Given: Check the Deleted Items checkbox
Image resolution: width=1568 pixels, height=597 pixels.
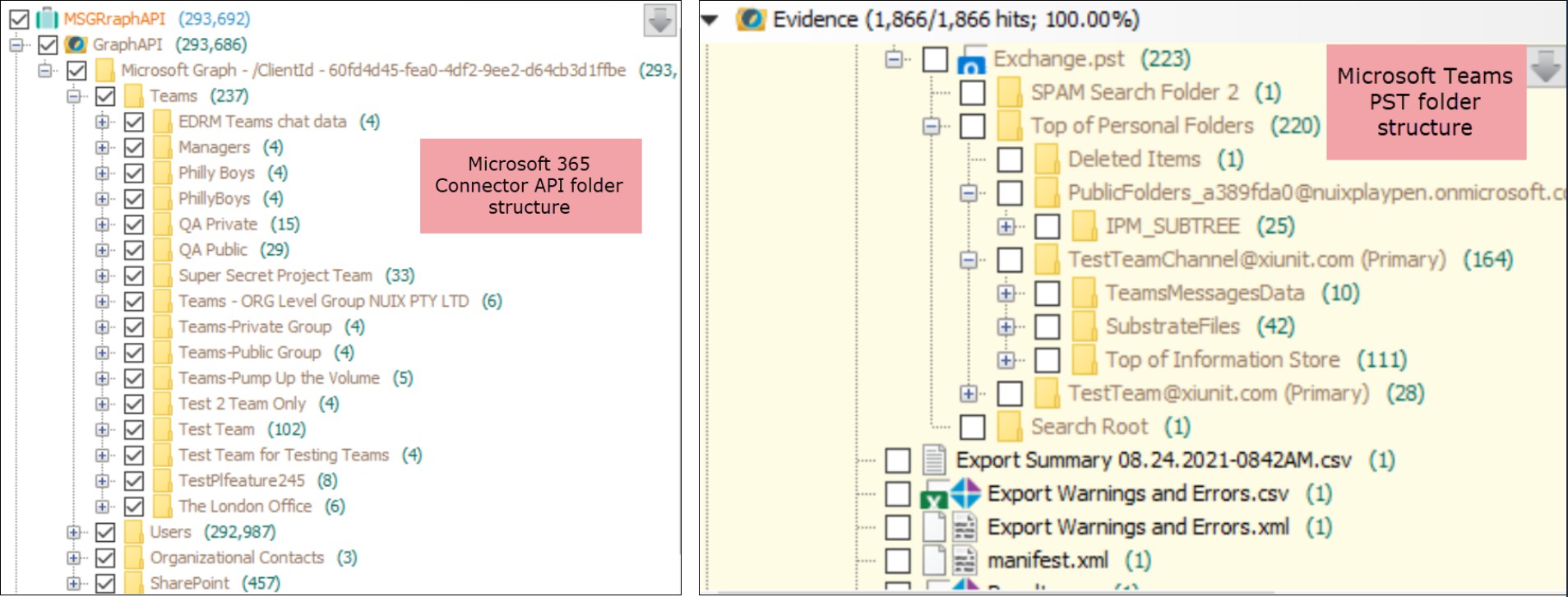Looking at the screenshot, I should click(1010, 159).
